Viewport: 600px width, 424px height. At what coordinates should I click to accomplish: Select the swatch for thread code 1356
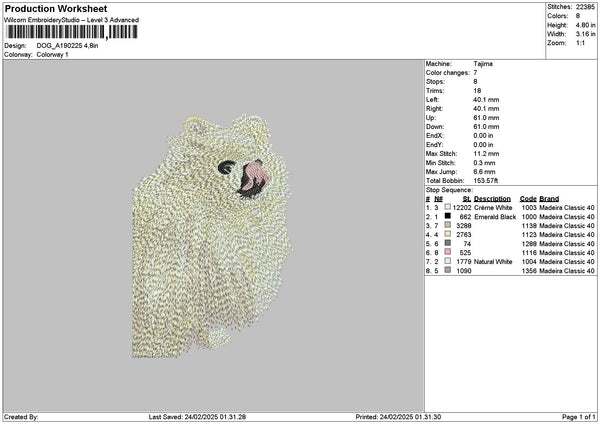(447, 270)
